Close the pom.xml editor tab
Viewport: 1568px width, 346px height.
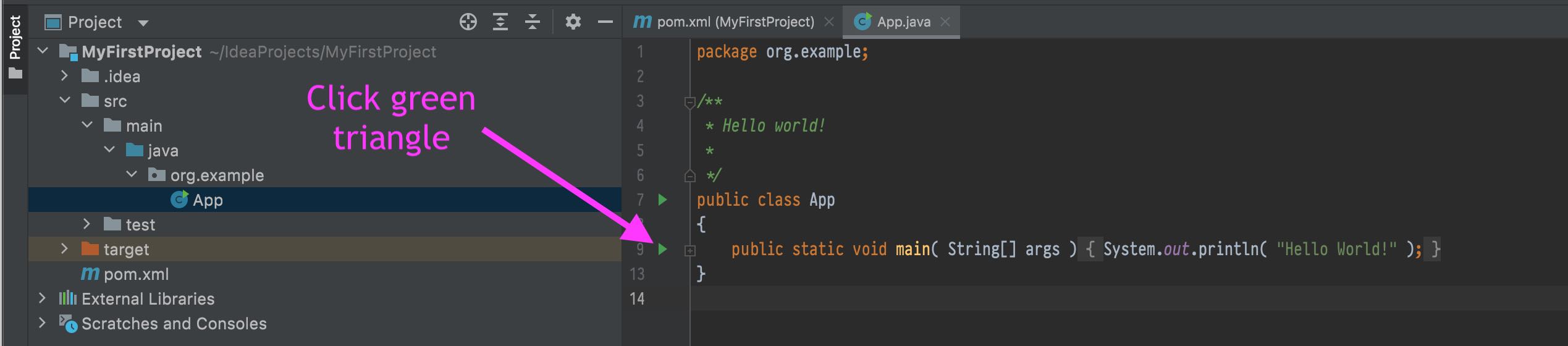point(829,22)
